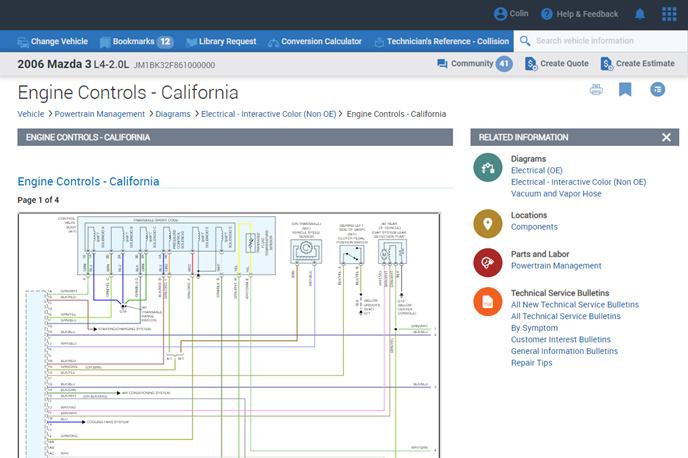This screenshot has width=688, height=458.
Task: Open Bookmarks with 12 saved items
Action: (136, 41)
